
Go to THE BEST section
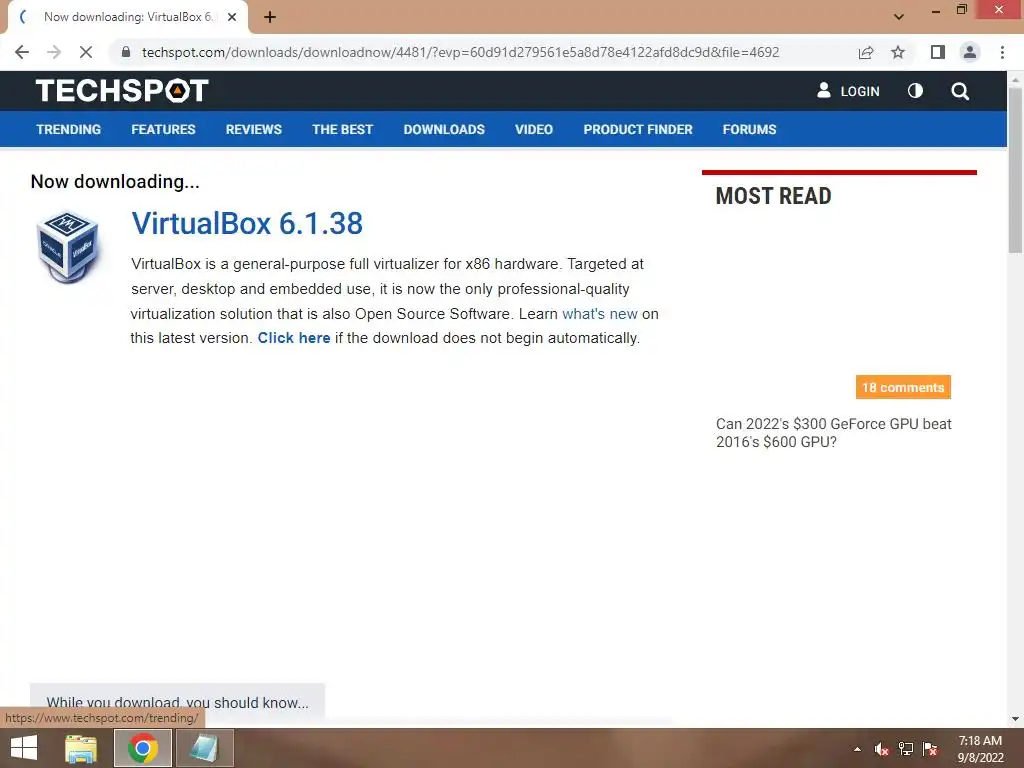(342, 129)
